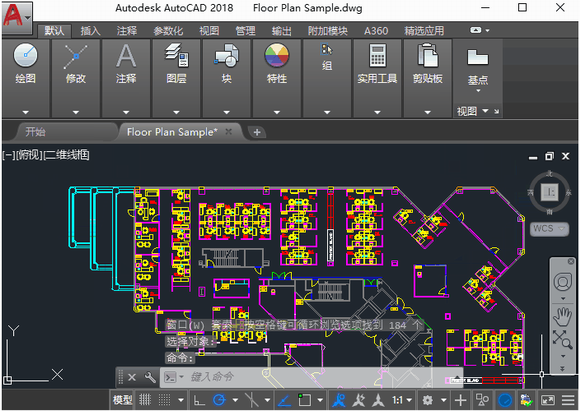Open the 图层 (Layers) panel
The width and height of the screenshot is (580, 411).
coord(176,64)
